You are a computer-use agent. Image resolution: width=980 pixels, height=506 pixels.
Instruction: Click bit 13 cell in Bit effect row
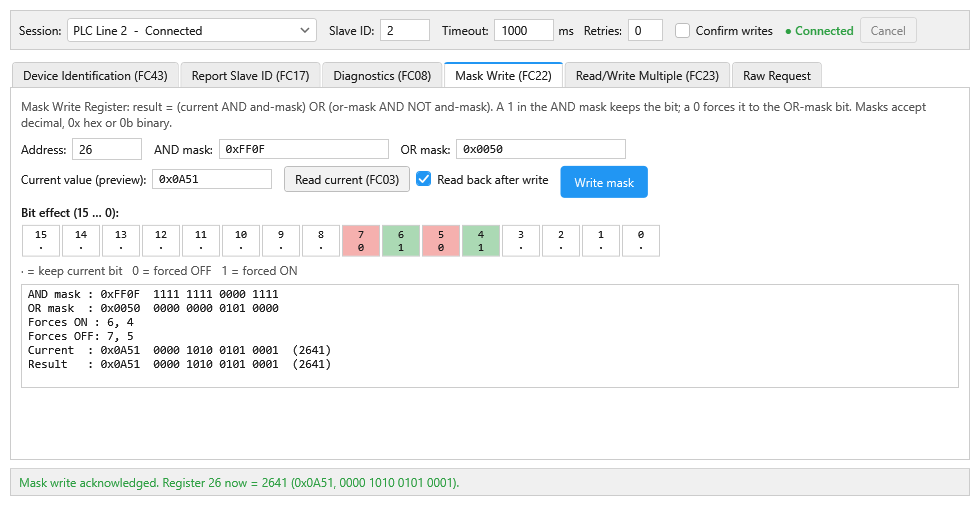click(121, 241)
